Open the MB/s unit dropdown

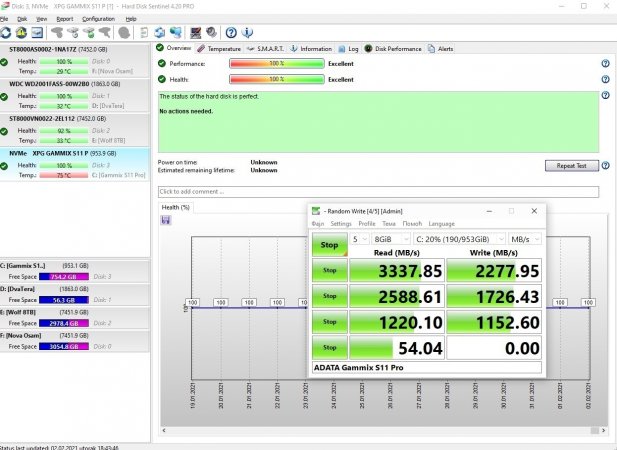[525, 239]
